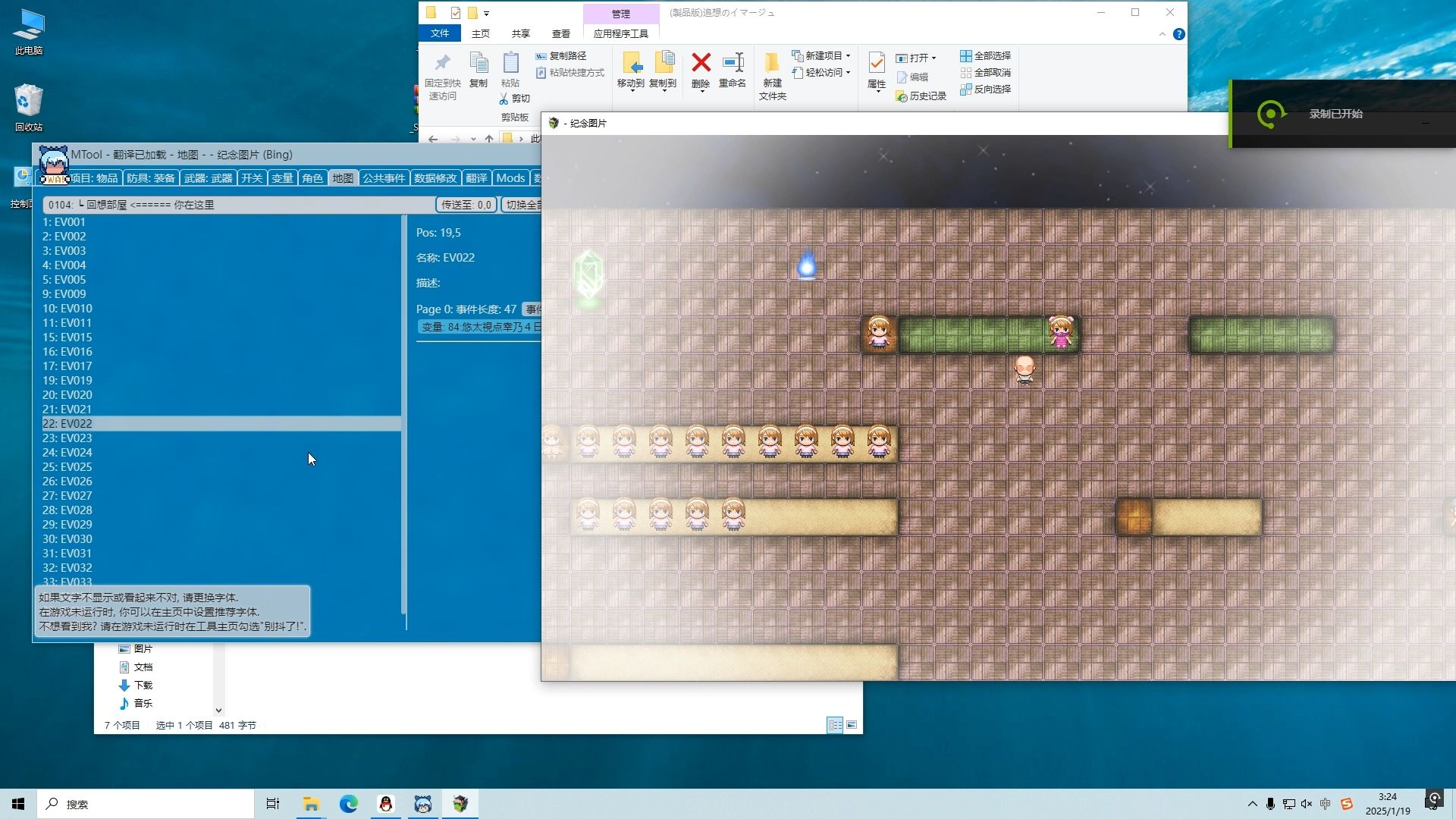1456x819 pixels.
Task: Click the Copy icon in Explorer ribbon
Action: [479, 62]
